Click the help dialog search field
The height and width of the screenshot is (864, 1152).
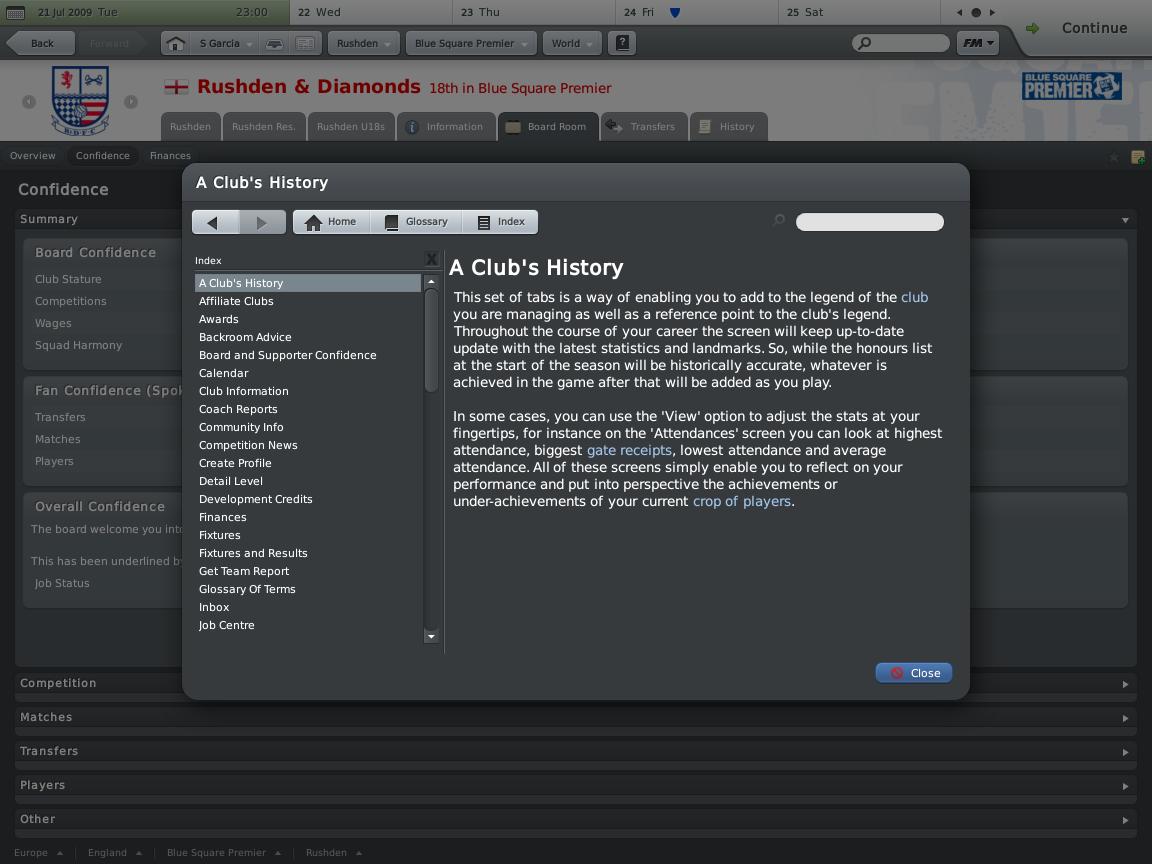point(869,222)
